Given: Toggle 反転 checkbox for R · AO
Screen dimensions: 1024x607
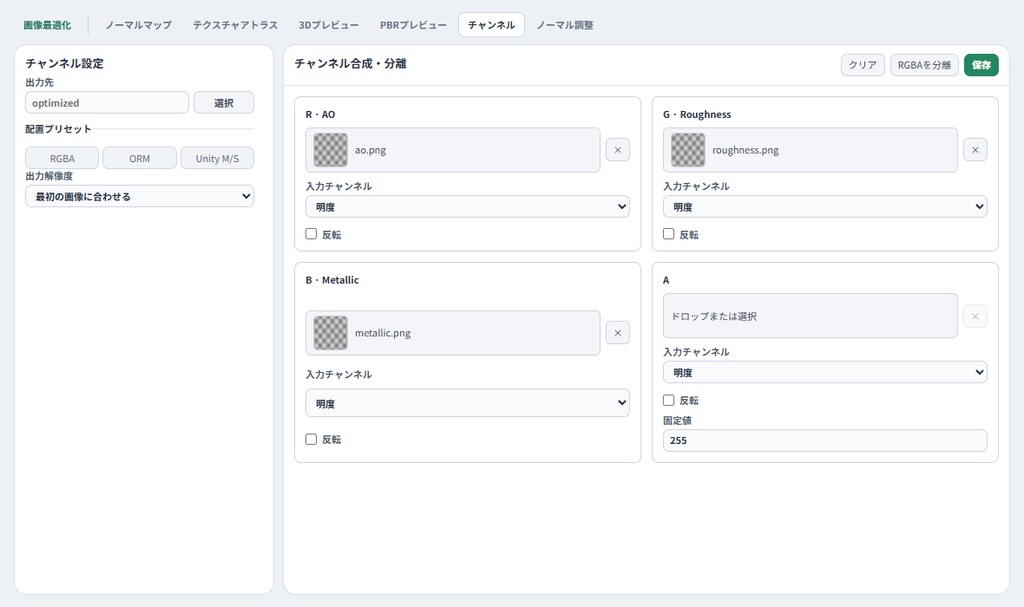Looking at the screenshot, I should (x=311, y=234).
